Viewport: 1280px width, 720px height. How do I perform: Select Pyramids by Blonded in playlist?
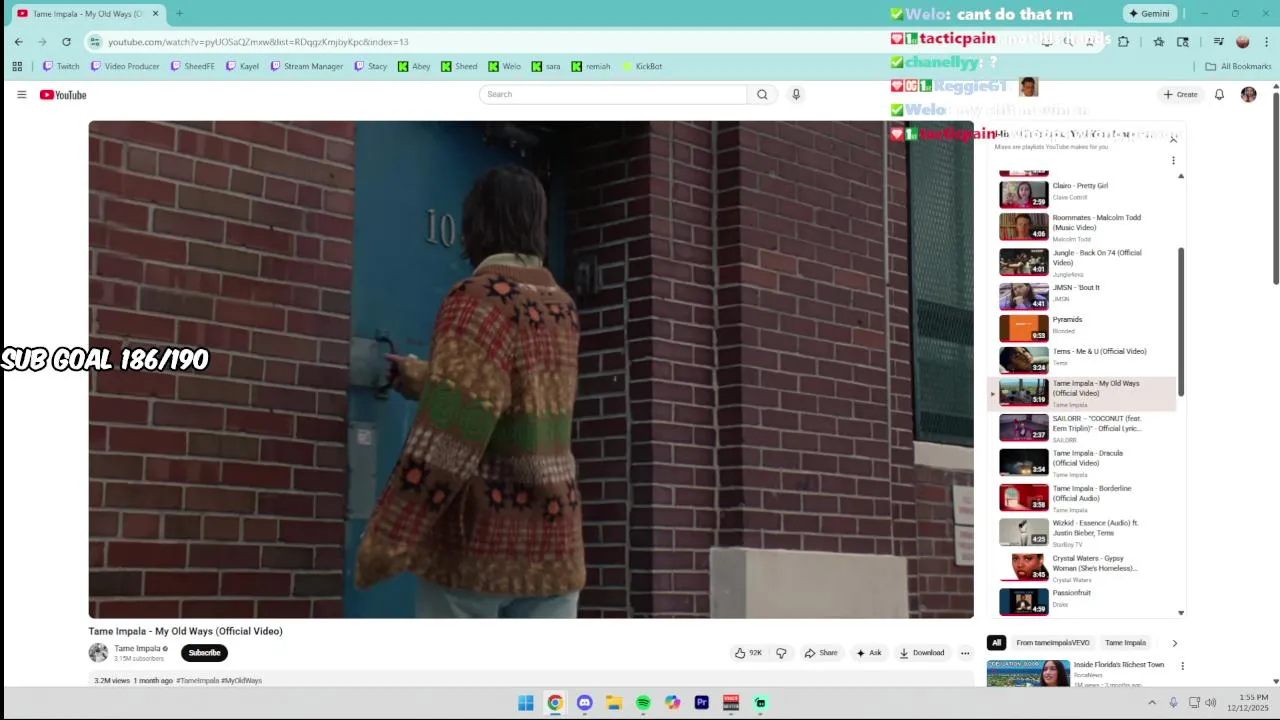(1082, 328)
